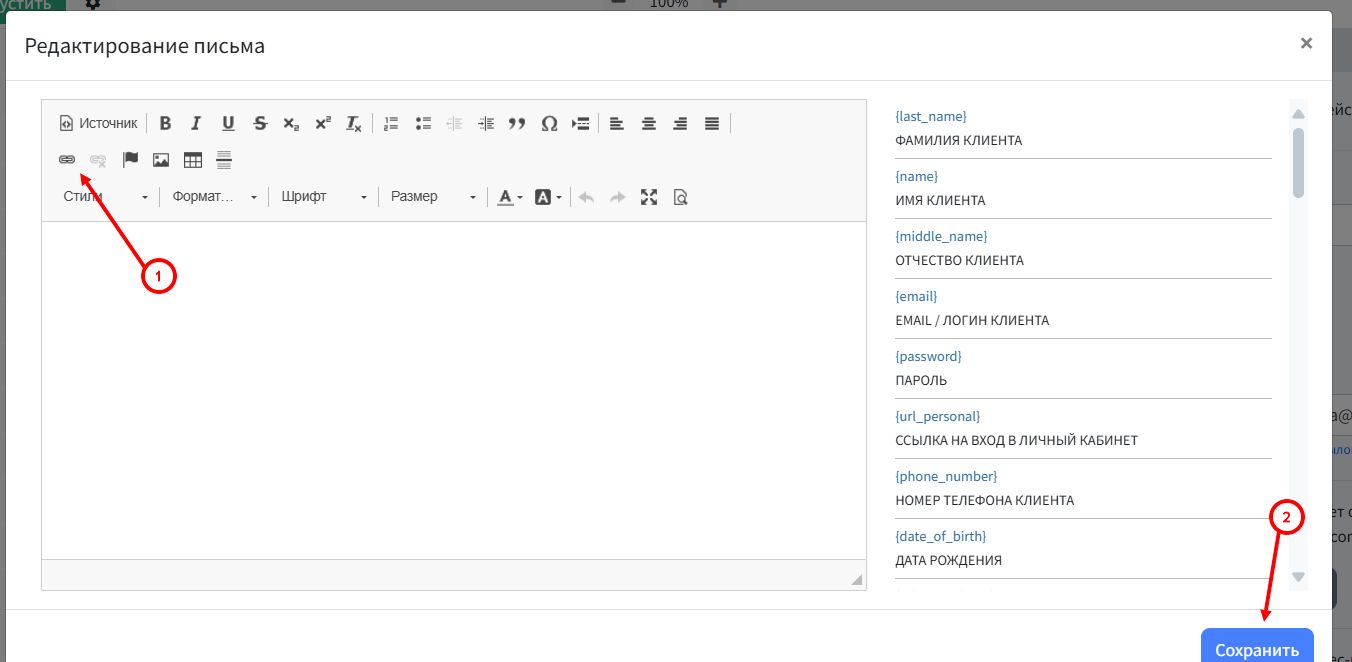Maximize the editor area
Image resolution: width=1352 pixels, height=662 pixels.
pyautogui.click(x=649, y=197)
